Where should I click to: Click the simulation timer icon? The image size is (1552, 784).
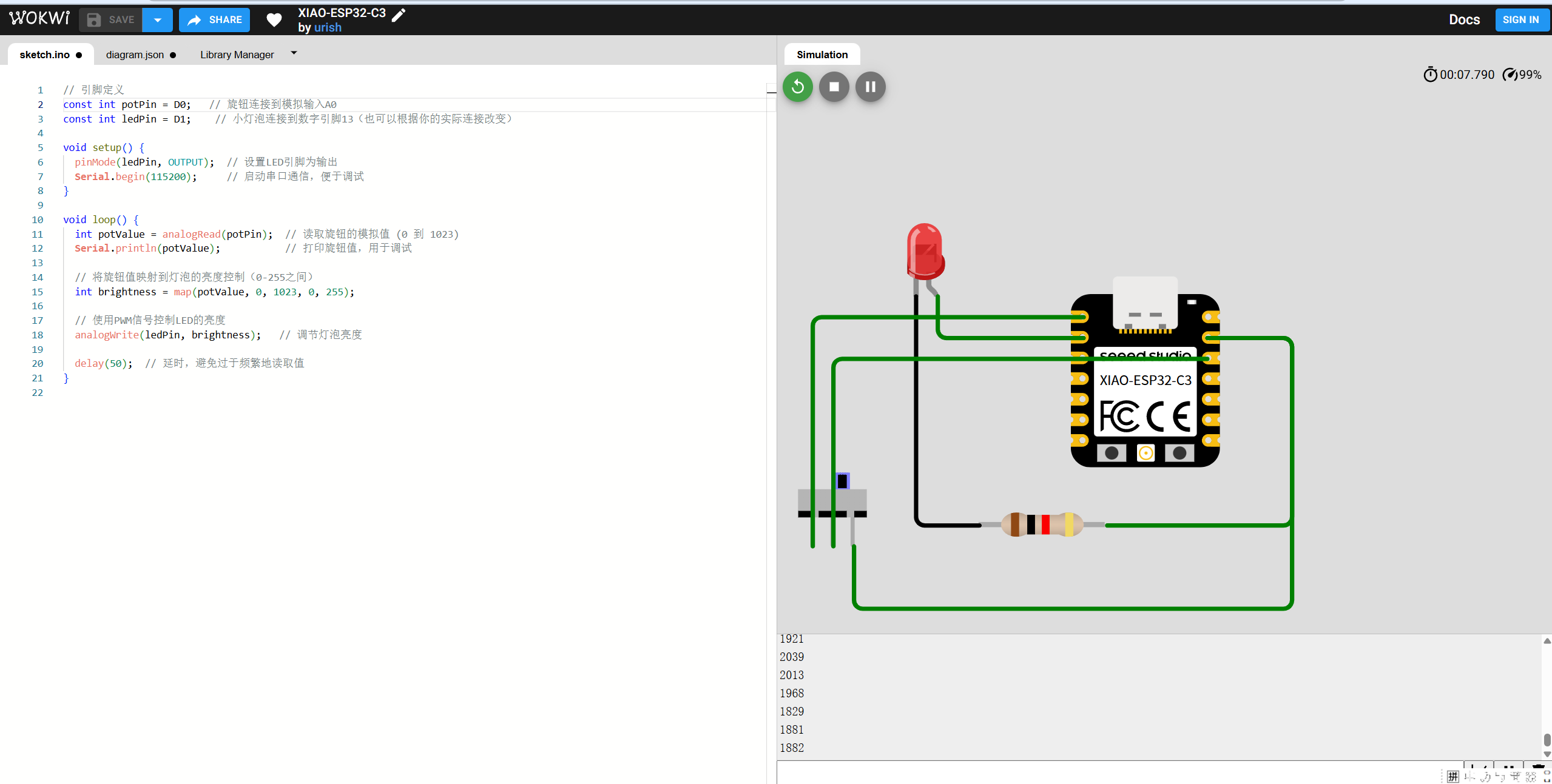tap(1430, 75)
